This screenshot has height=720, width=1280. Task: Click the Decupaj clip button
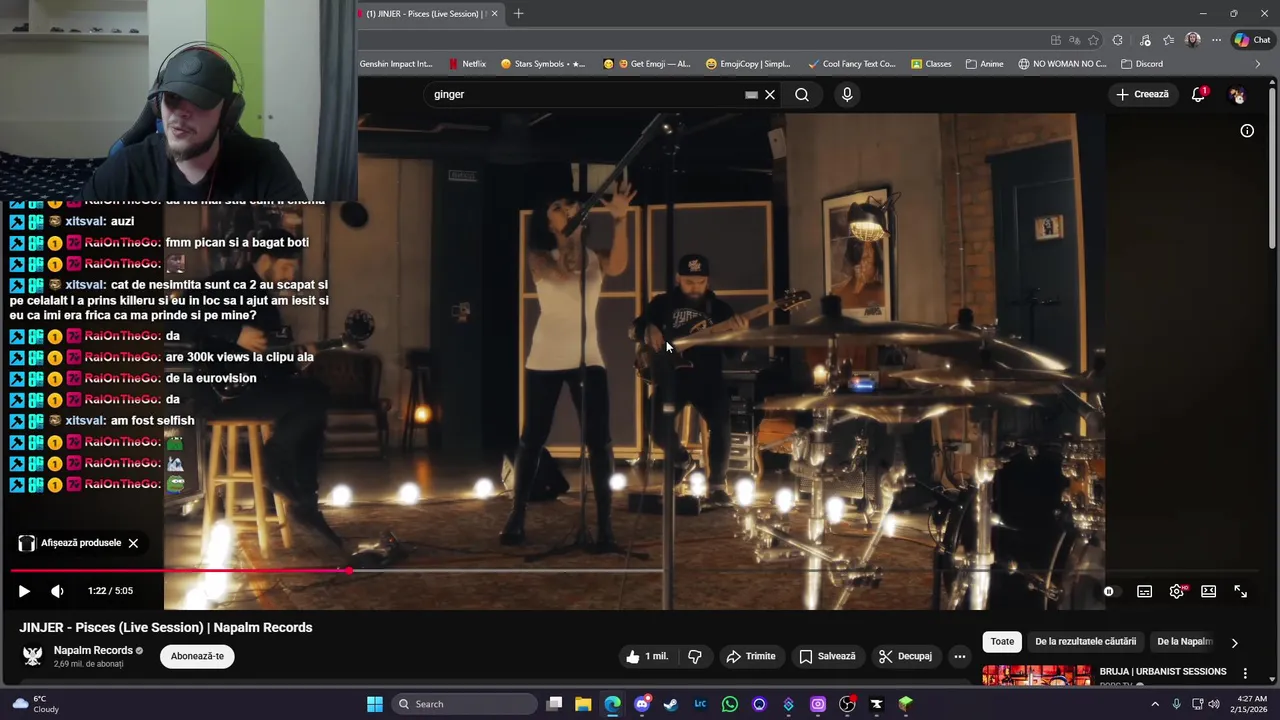point(905,656)
